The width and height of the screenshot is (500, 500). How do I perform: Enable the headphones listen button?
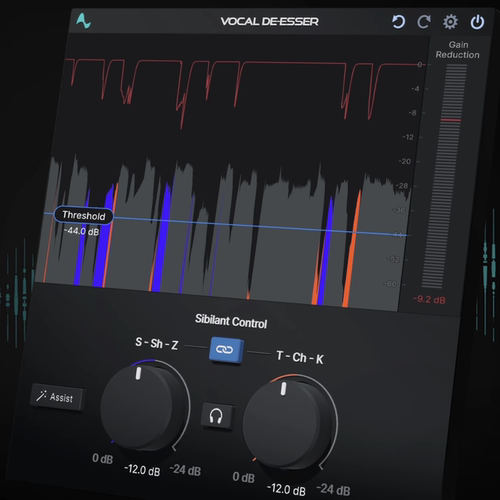pos(217,416)
